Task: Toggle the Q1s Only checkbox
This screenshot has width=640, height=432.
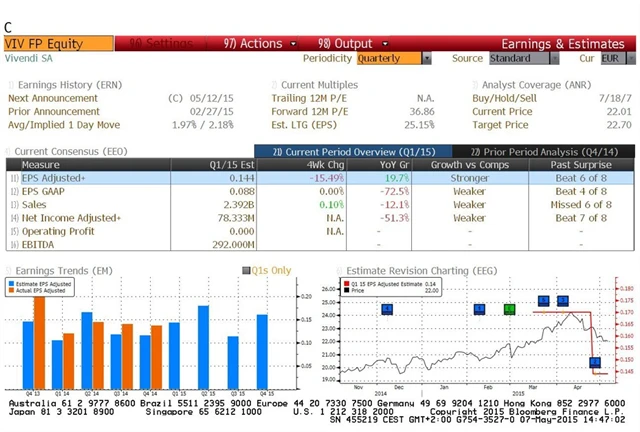Action: tap(246, 270)
